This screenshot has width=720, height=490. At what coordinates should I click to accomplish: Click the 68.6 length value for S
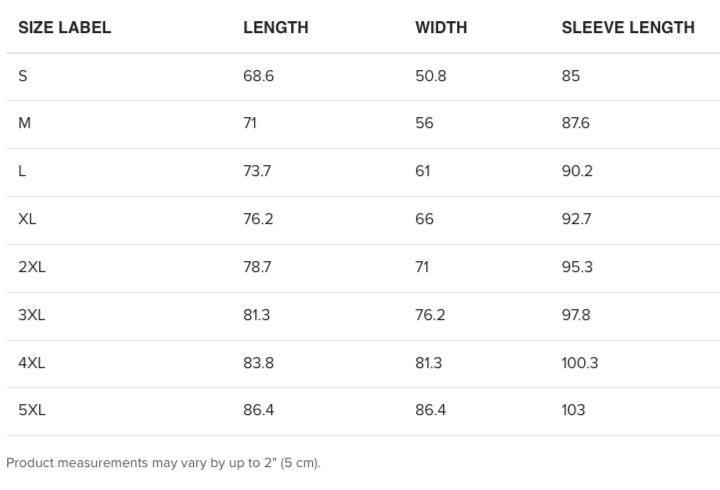pyautogui.click(x=258, y=76)
